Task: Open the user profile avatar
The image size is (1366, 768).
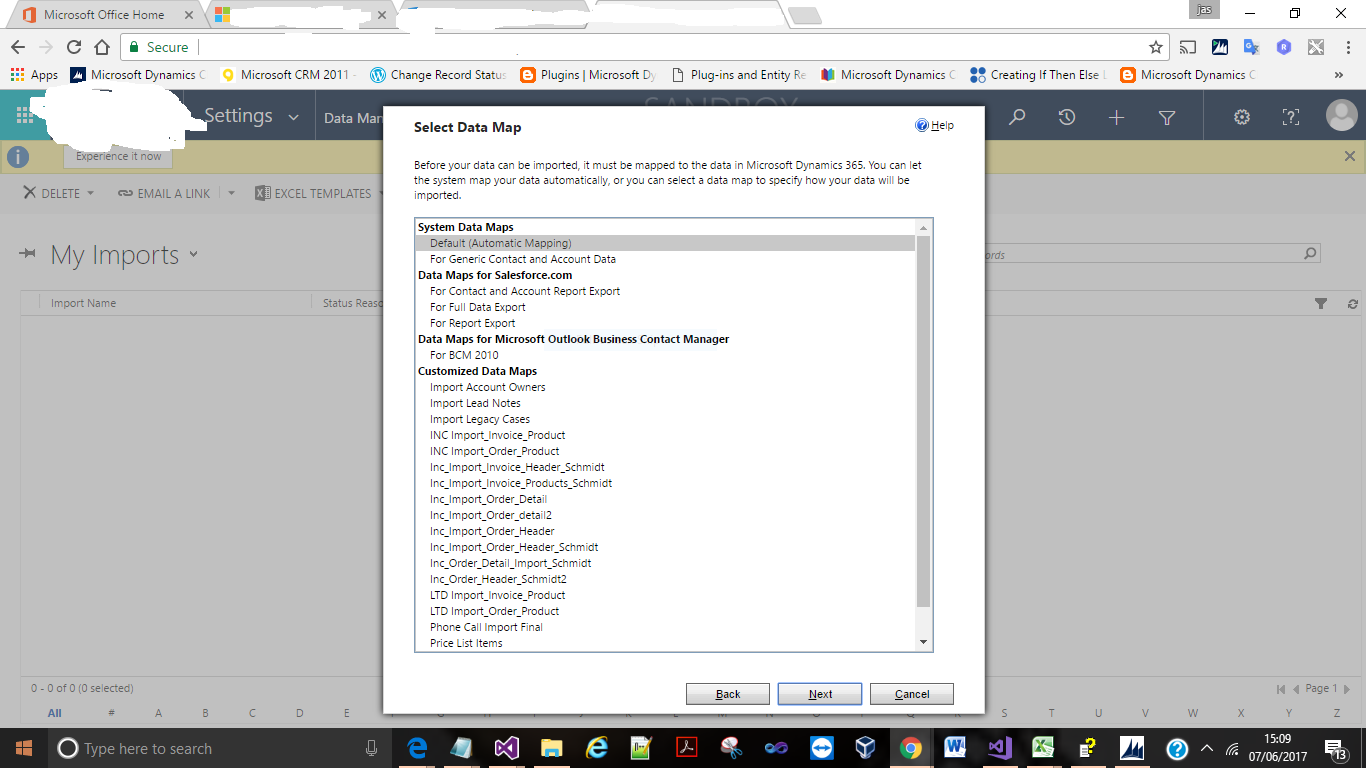Action: [x=1341, y=116]
